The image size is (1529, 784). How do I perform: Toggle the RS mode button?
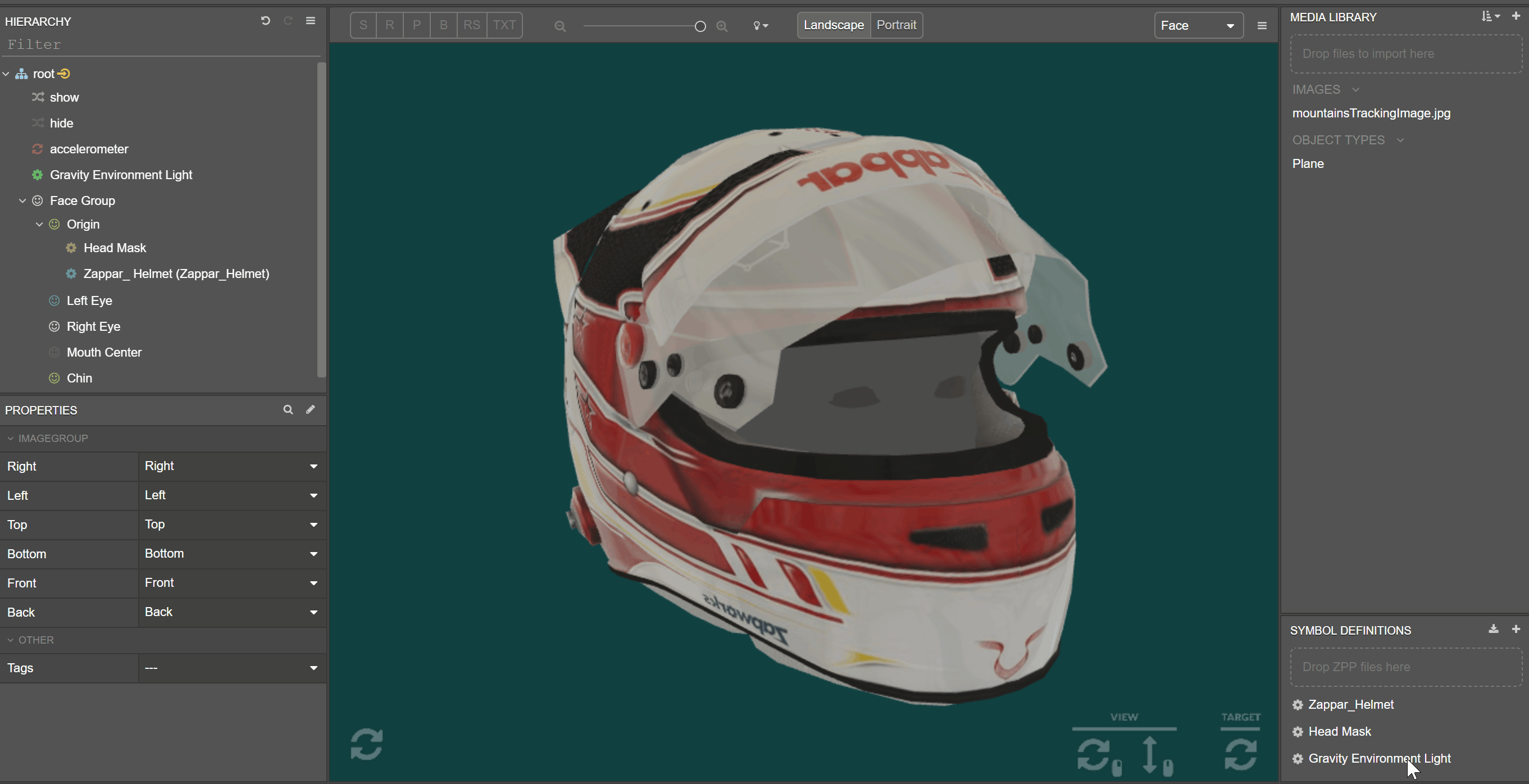pos(472,25)
